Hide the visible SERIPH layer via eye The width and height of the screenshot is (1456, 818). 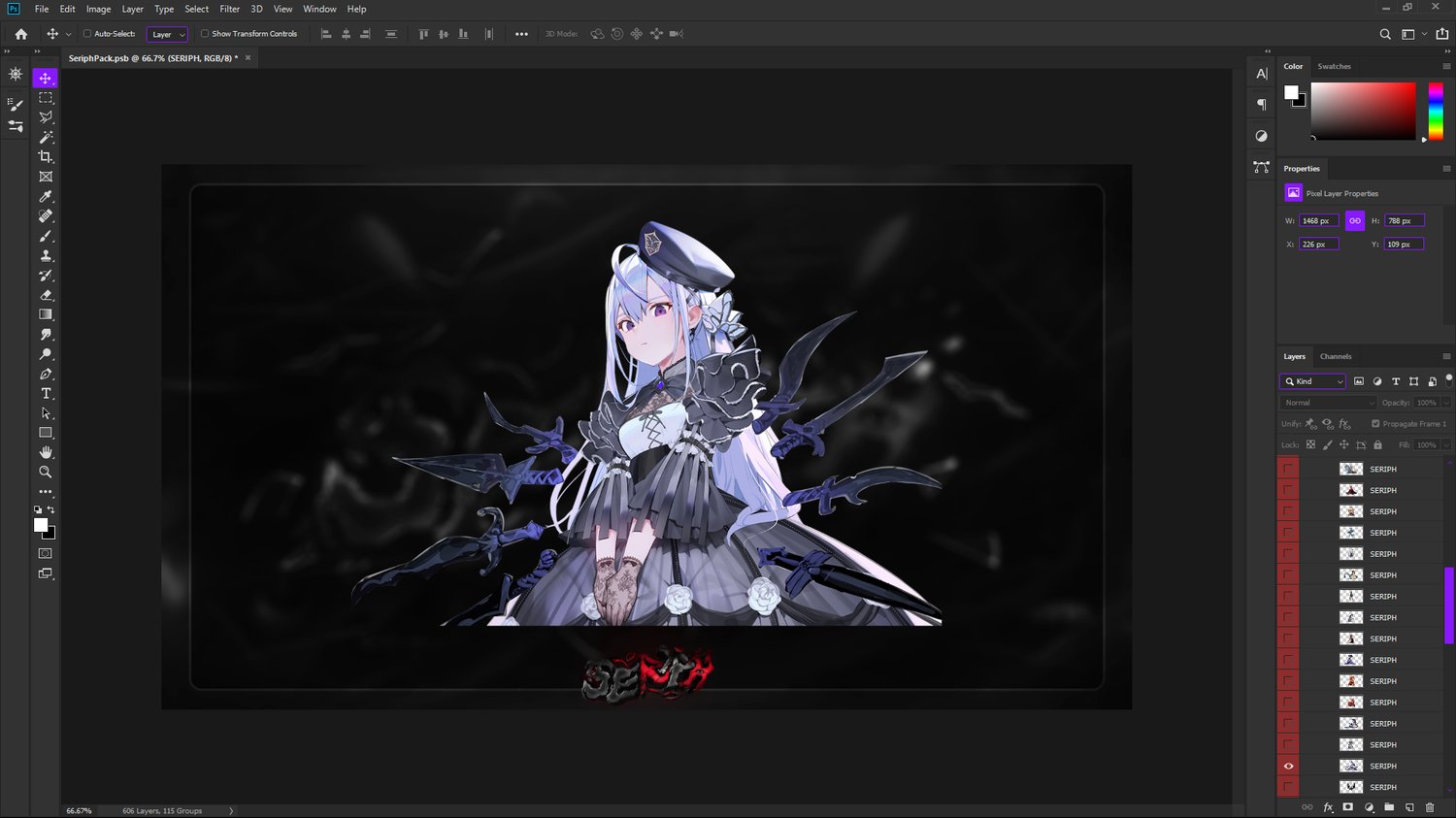(x=1288, y=767)
